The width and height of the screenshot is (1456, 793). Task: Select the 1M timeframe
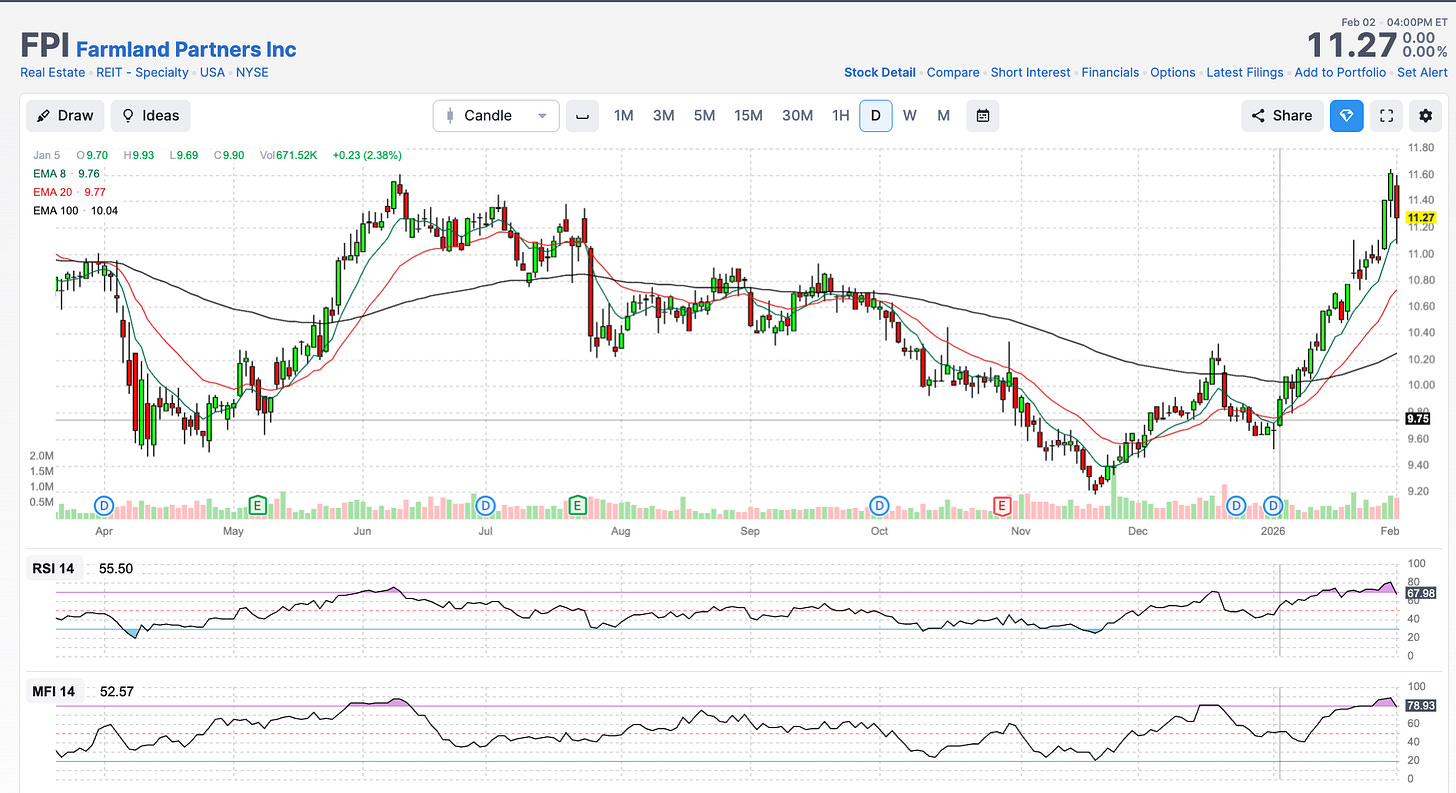click(x=623, y=115)
